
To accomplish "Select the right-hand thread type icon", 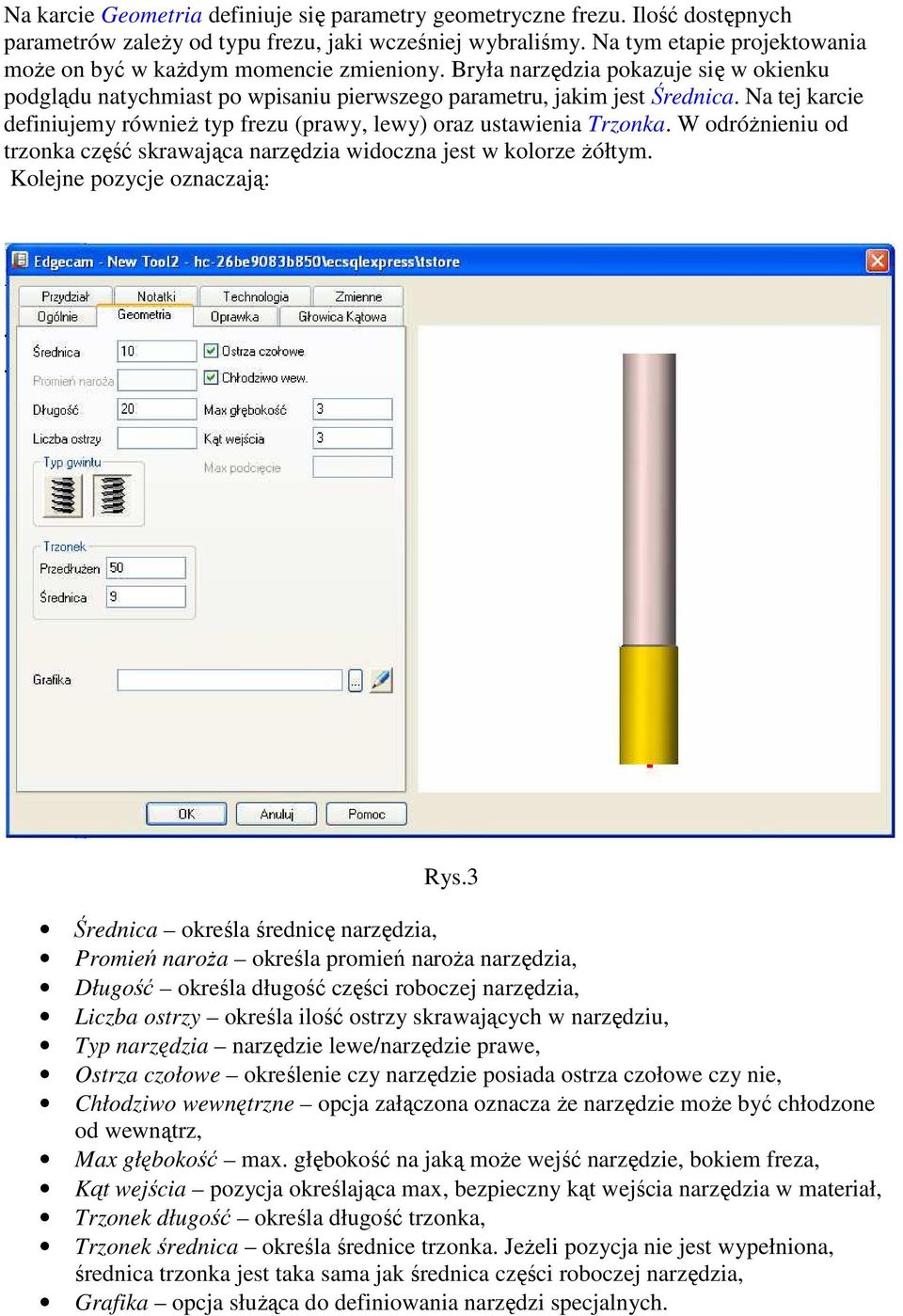I will pos(113,496).
